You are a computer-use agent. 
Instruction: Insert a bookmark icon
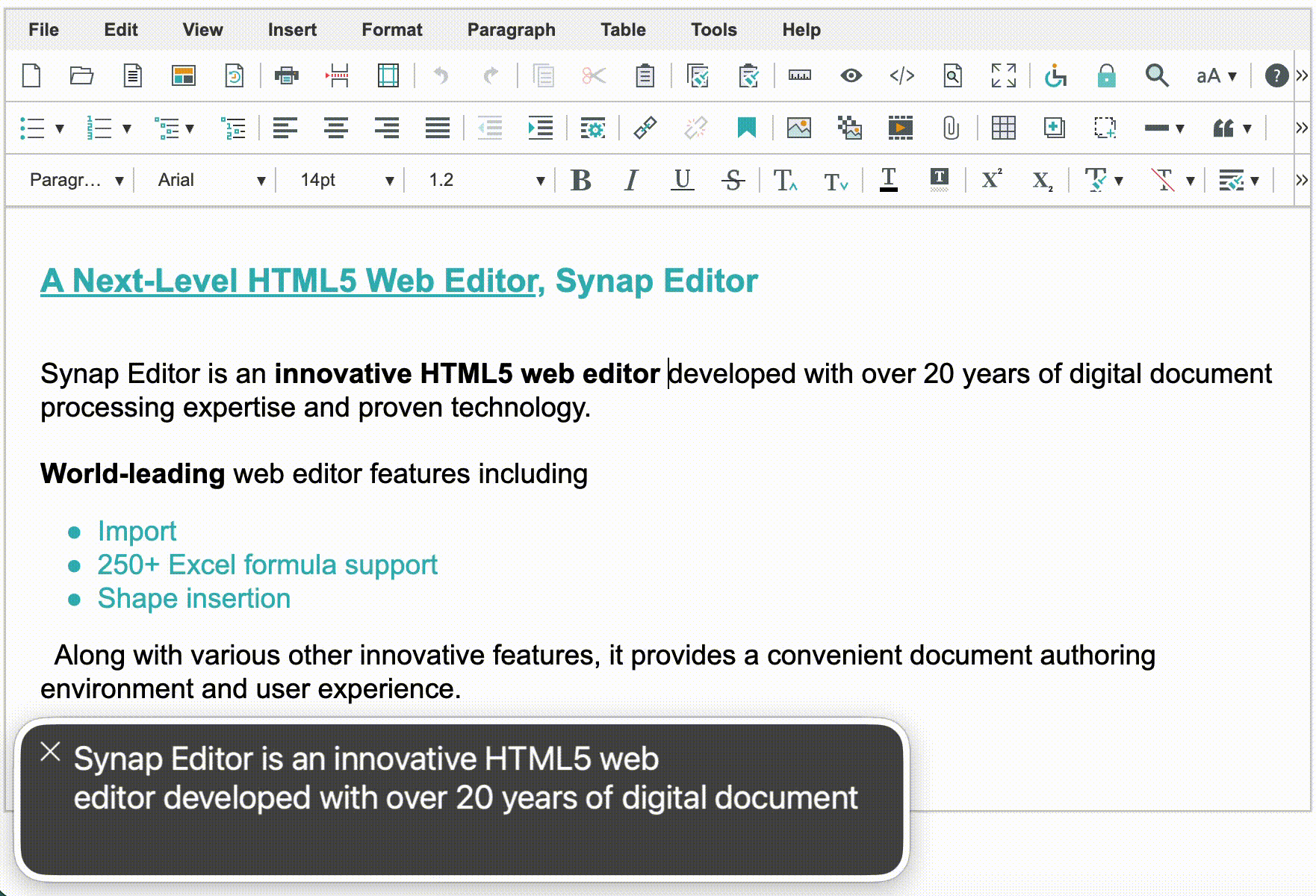tap(746, 128)
